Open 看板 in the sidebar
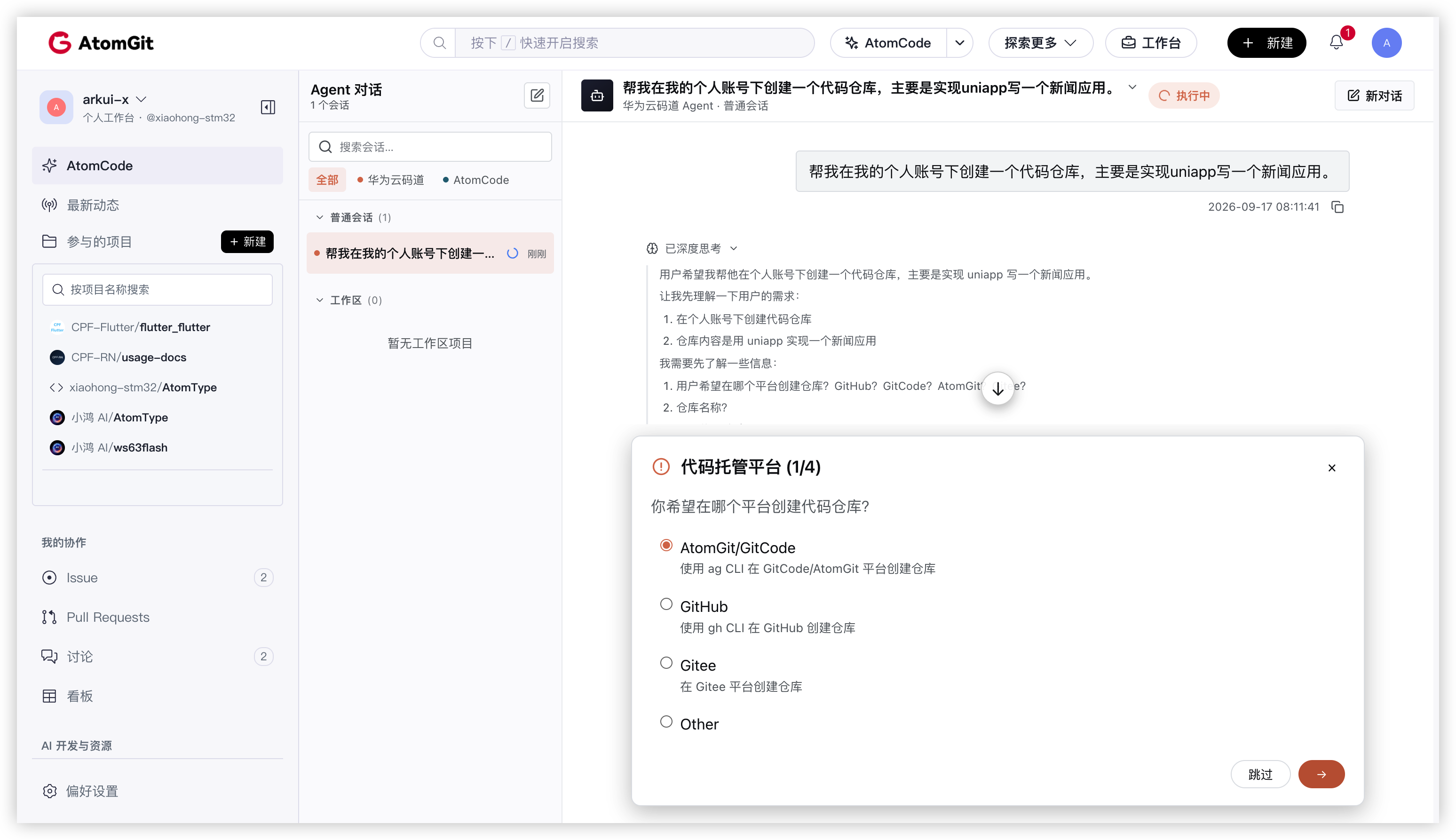This screenshot has height=840, width=1456. tap(157, 697)
